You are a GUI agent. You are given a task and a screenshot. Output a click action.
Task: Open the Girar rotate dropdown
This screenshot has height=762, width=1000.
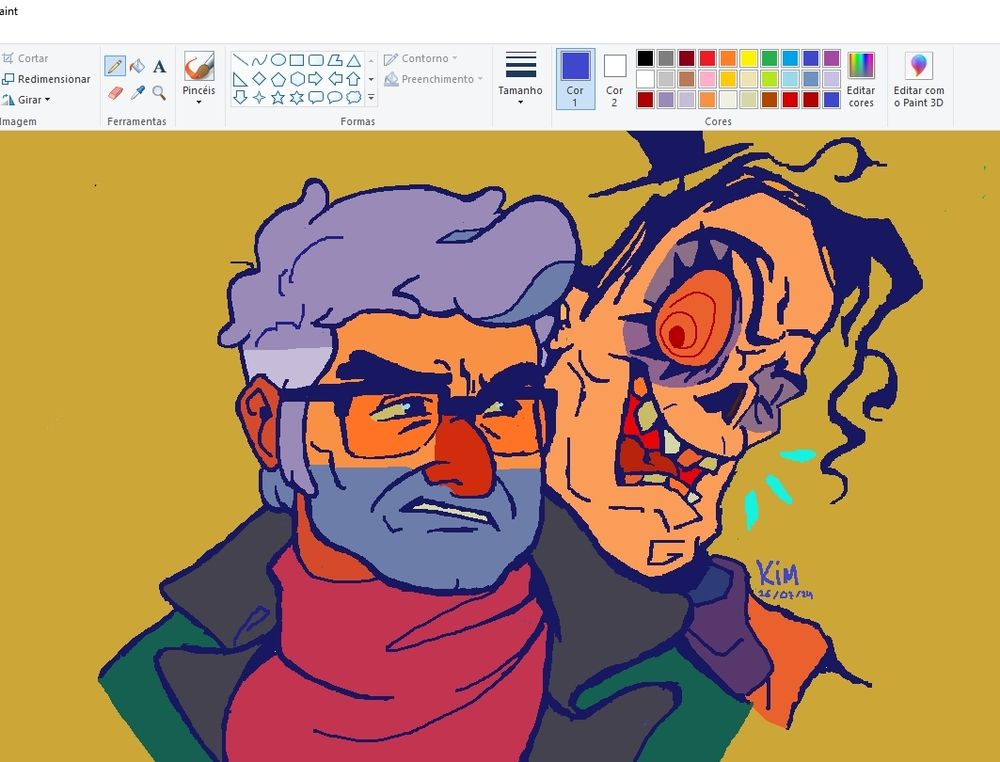click(26, 100)
